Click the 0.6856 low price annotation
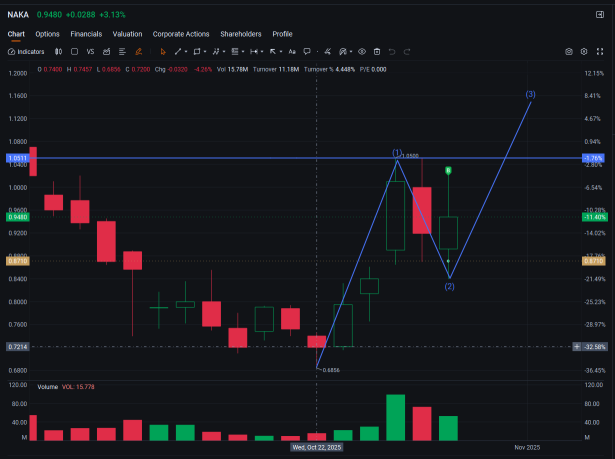Image resolution: width=615 pixels, height=459 pixels. [x=331, y=370]
